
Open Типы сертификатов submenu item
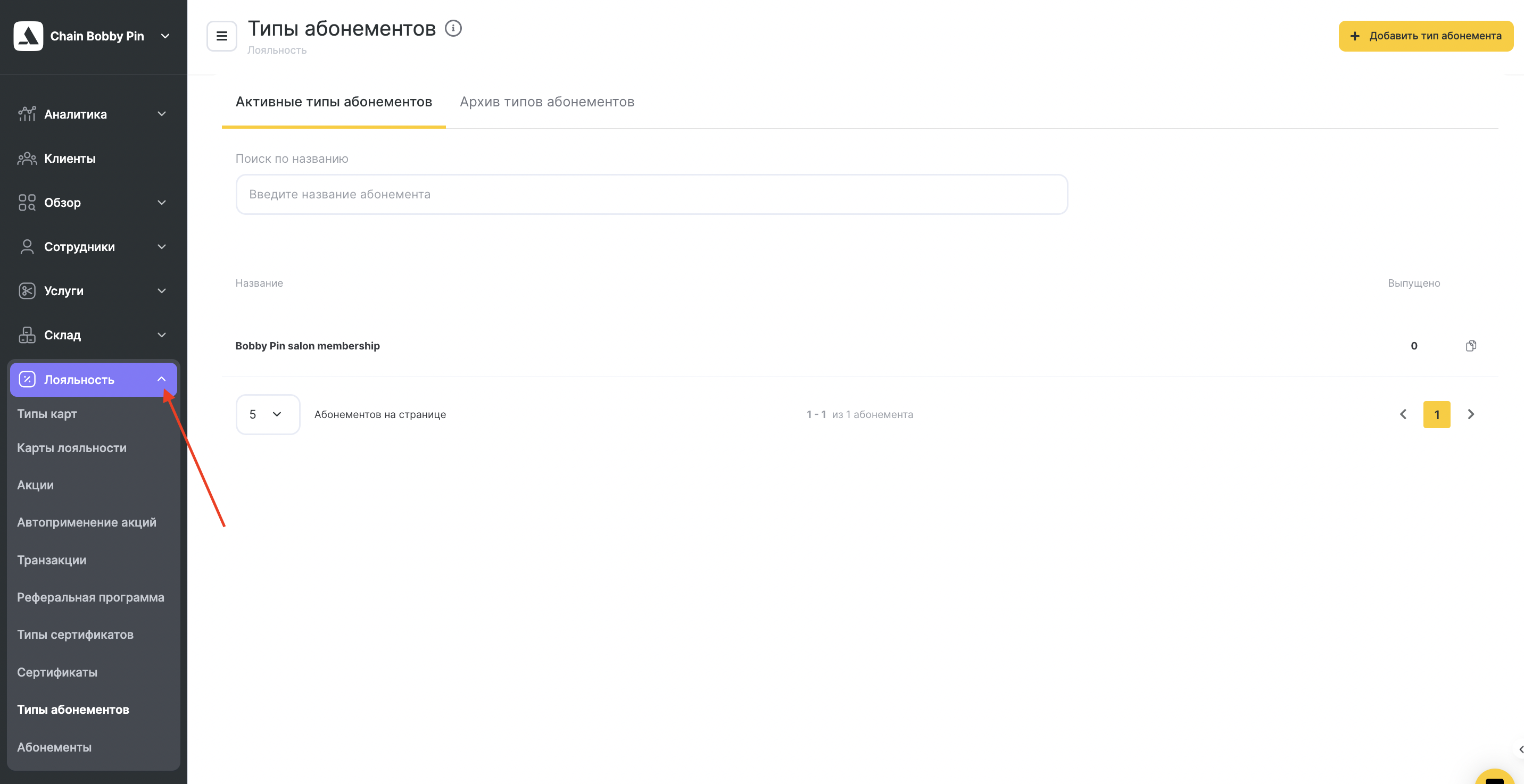tap(75, 635)
